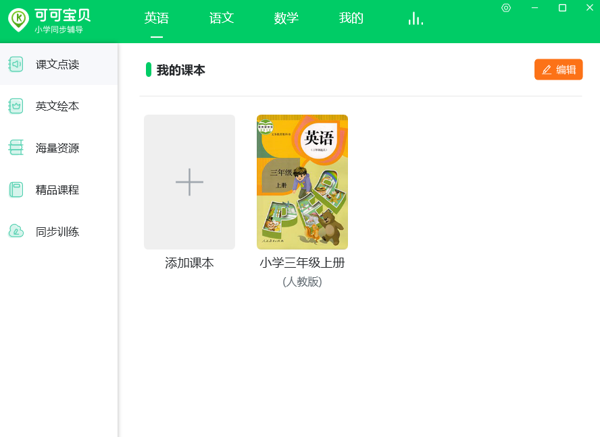Open the statistics bar chart icon
Image resolution: width=600 pixels, height=437 pixels.
point(415,19)
